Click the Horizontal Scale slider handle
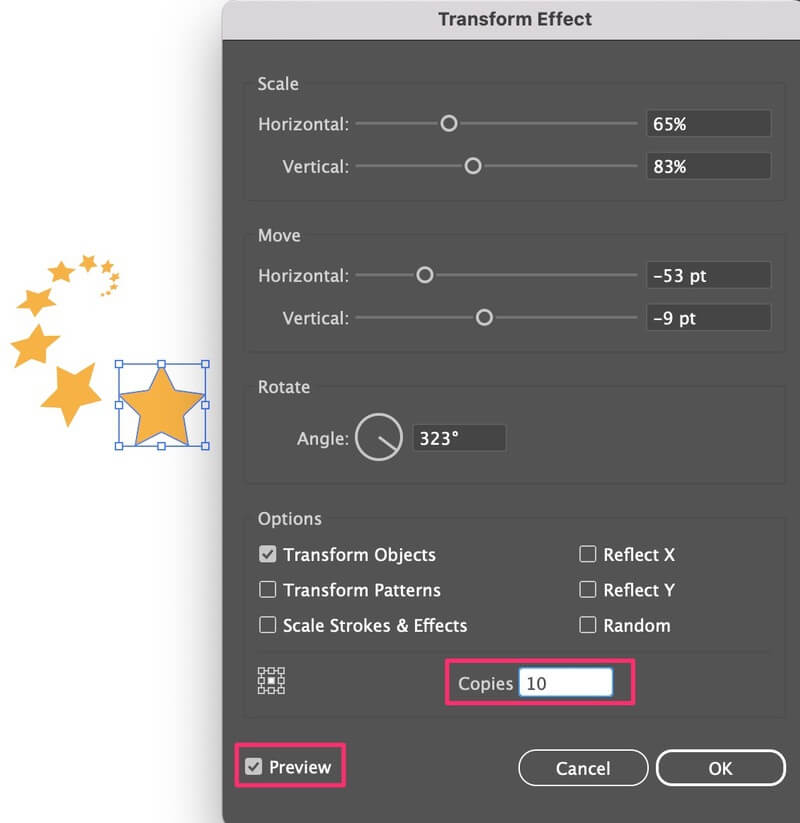800x823 pixels. click(447, 123)
